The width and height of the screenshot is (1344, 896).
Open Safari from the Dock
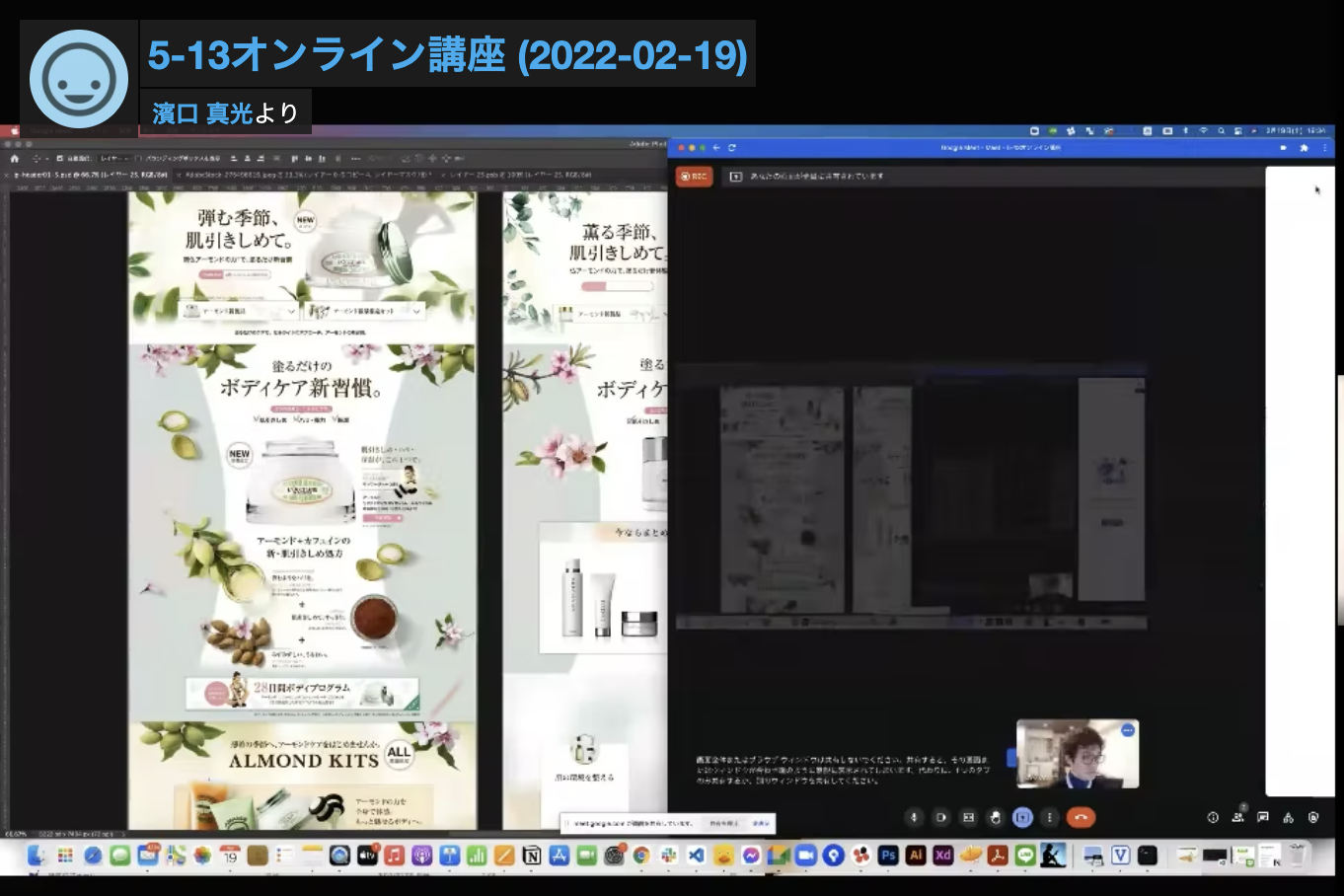[x=93, y=856]
